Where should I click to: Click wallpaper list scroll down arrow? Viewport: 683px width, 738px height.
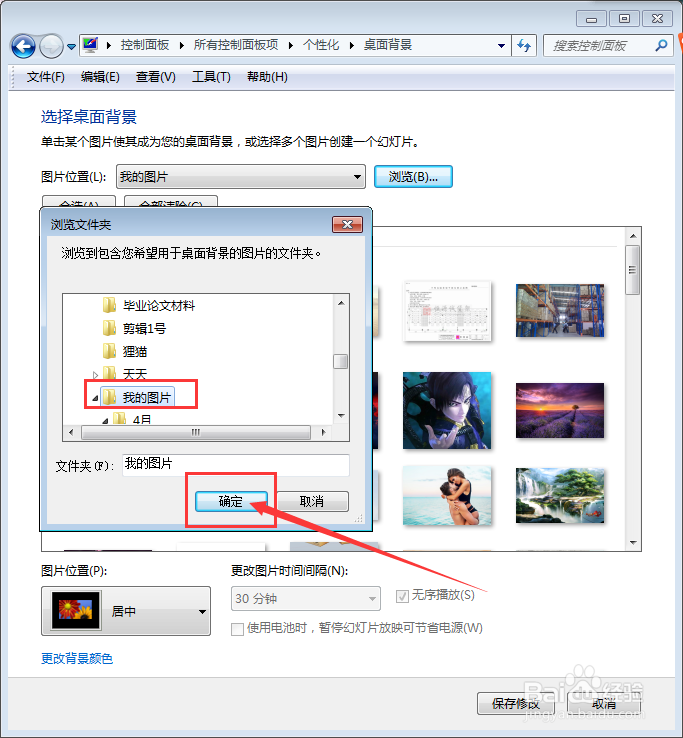point(633,543)
